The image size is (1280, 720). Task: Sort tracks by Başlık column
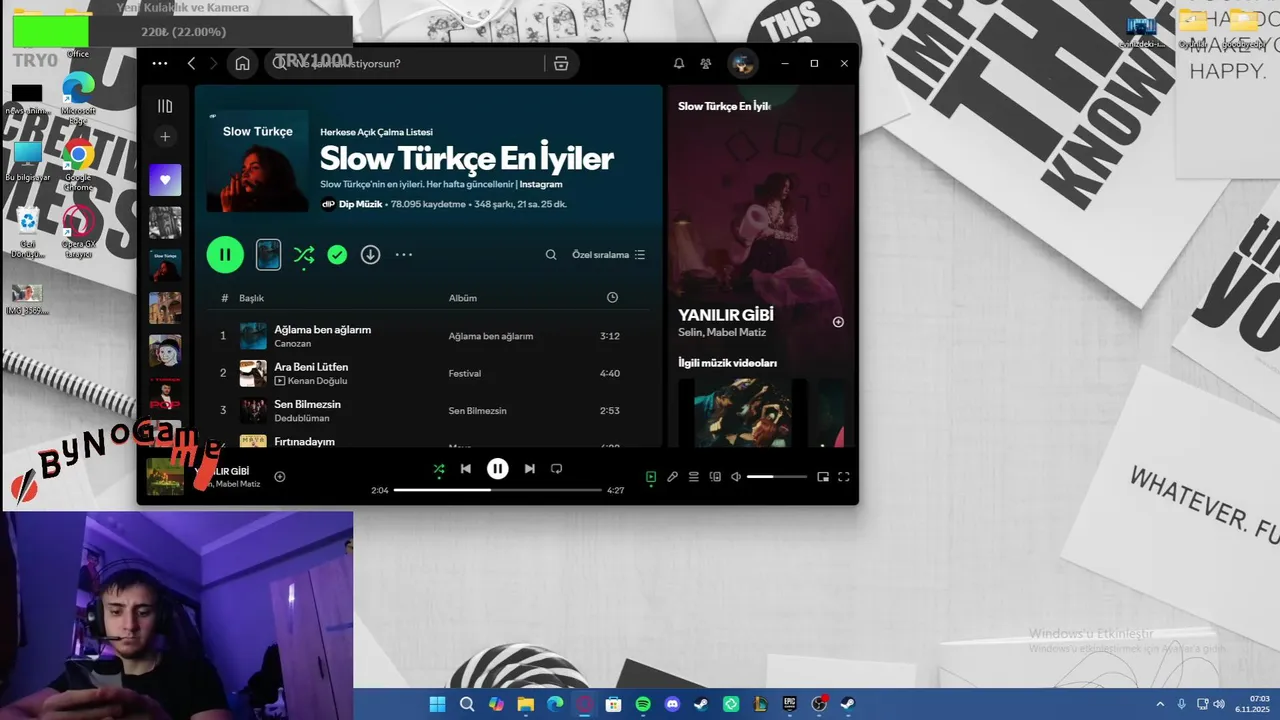(251, 298)
